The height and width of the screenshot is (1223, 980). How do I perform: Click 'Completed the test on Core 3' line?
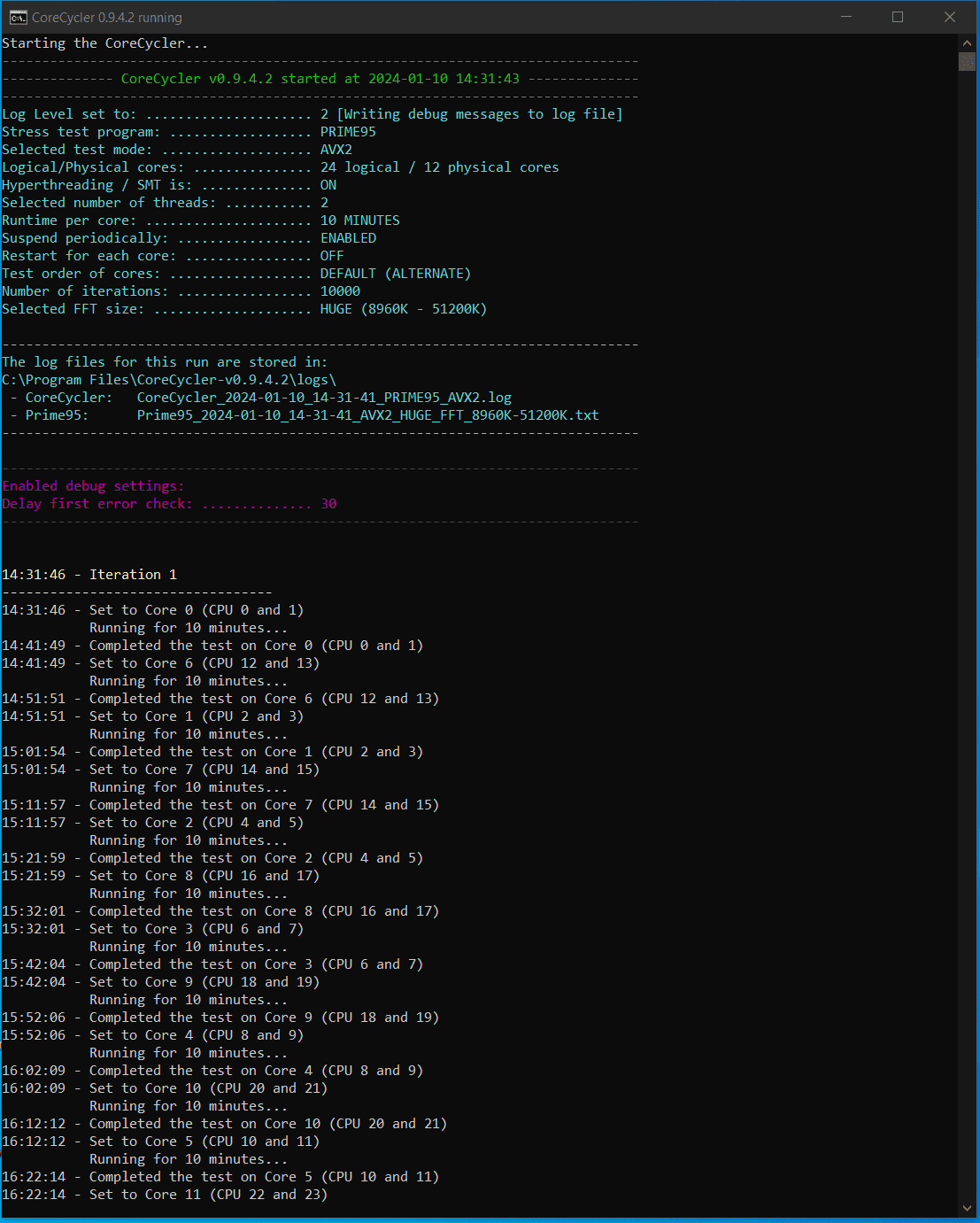coord(212,964)
